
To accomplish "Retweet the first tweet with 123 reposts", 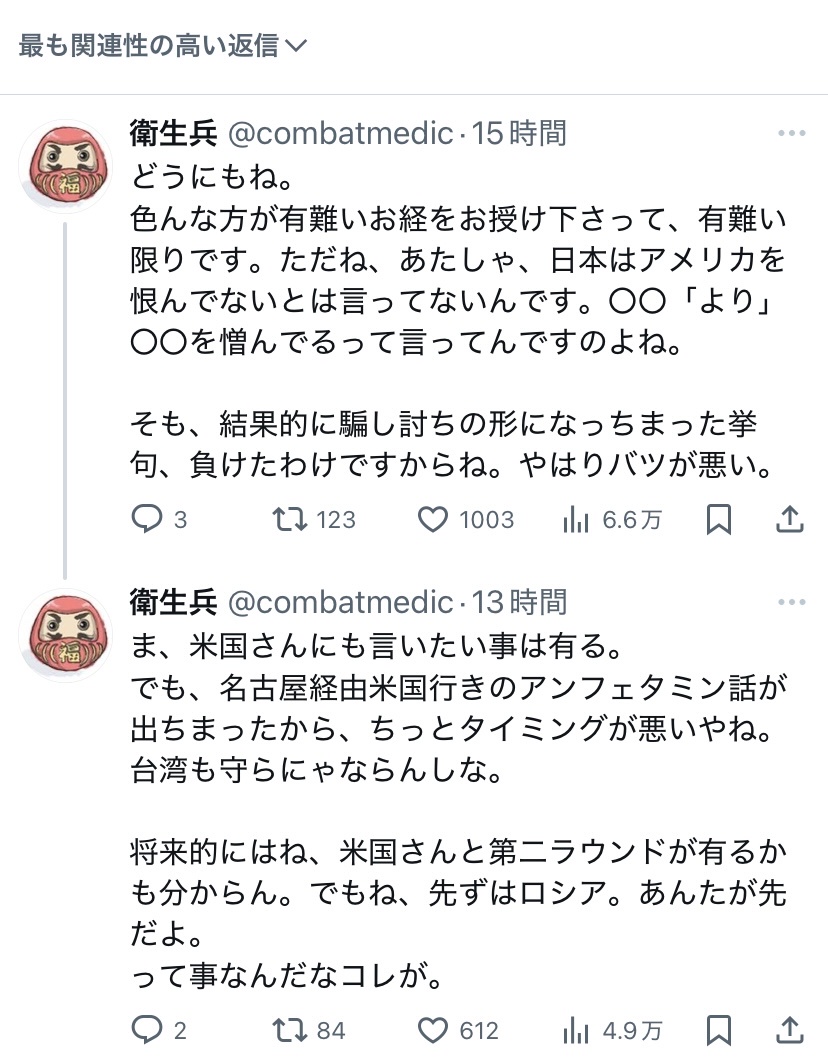I will 291,519.
